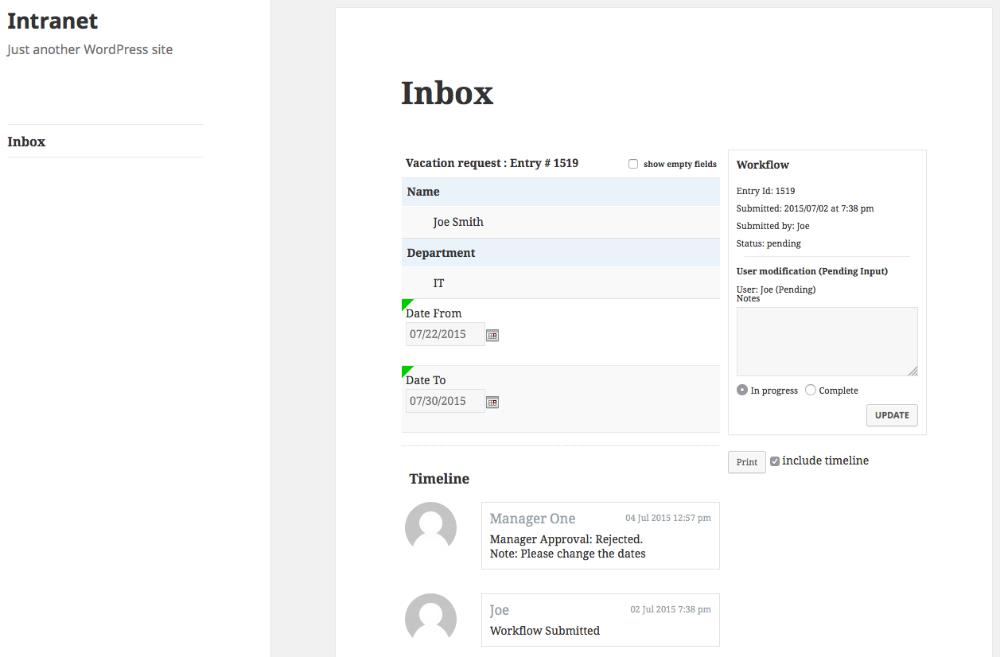Screen dimensions: 1000x657
Task: Open the Inbox item in the sidebar
Action: [x=26, y=141]
